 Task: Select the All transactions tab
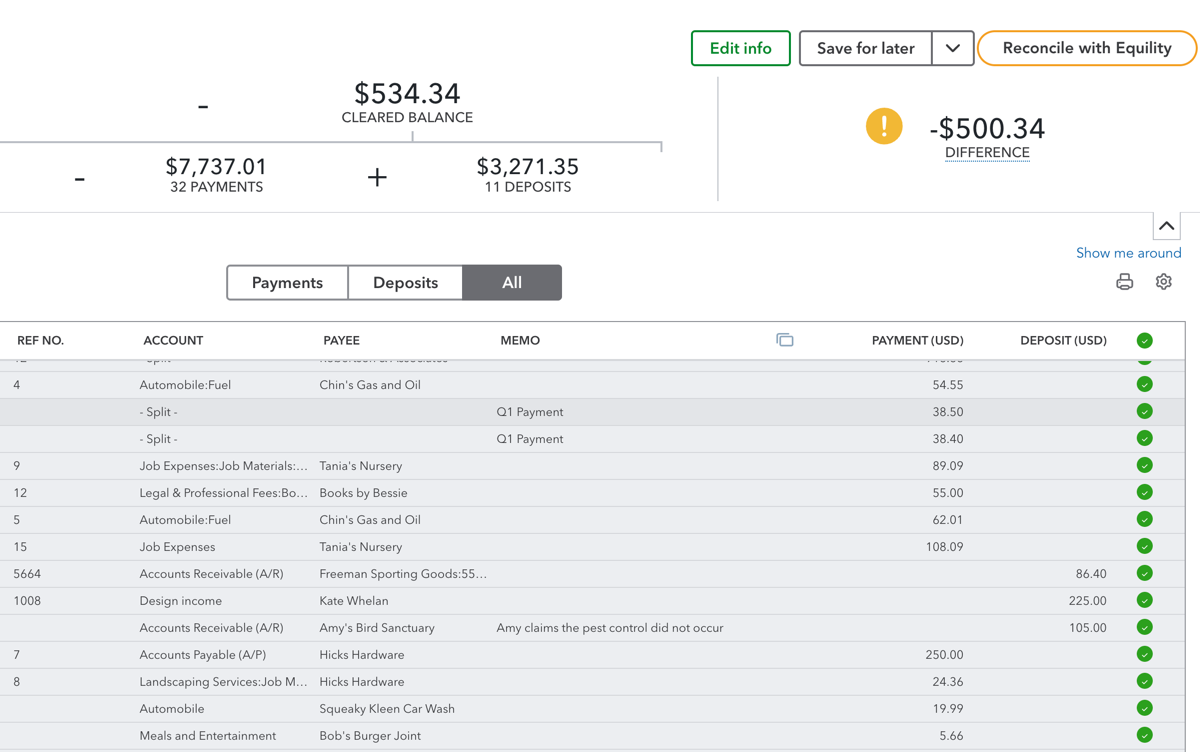click(512, 283)
